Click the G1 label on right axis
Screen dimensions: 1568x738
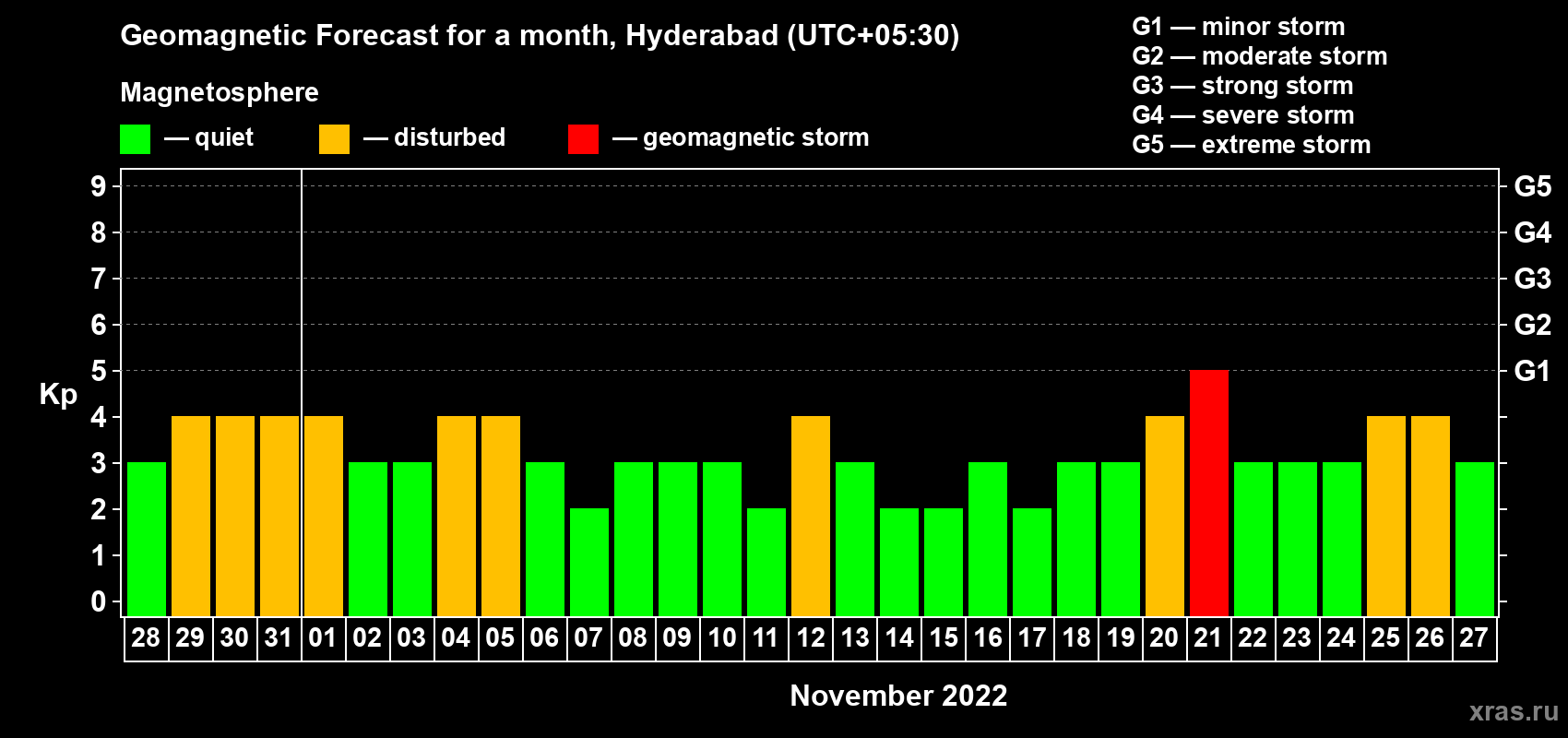(1533, 371)
